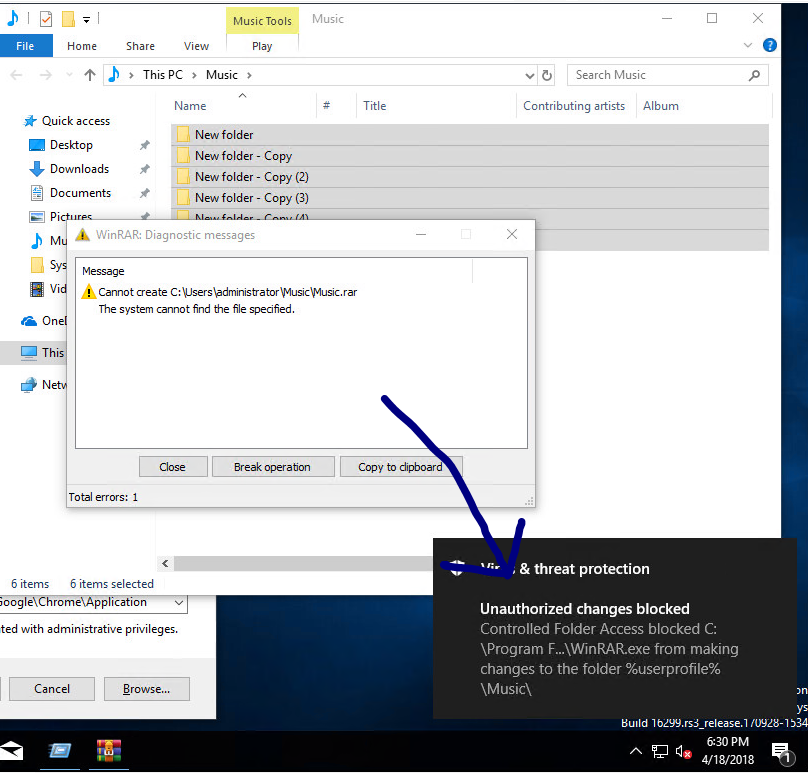The height and width of the screenshot is (773, 808).
Task: Sort by the Album column header
Action: tap(661, 106)
